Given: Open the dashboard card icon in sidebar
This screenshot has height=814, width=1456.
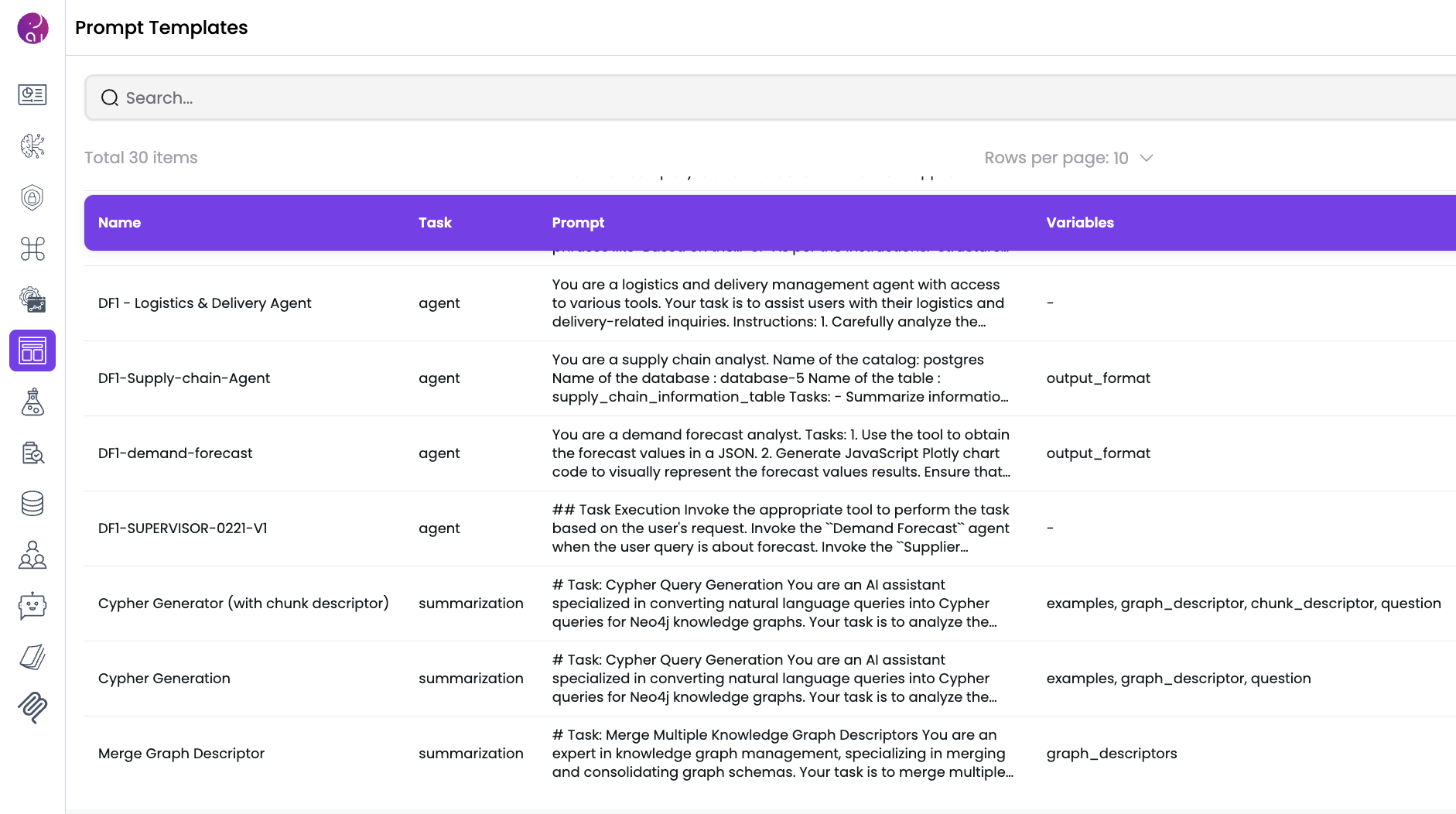Looking at the screenshot, I should click(32, 94).
